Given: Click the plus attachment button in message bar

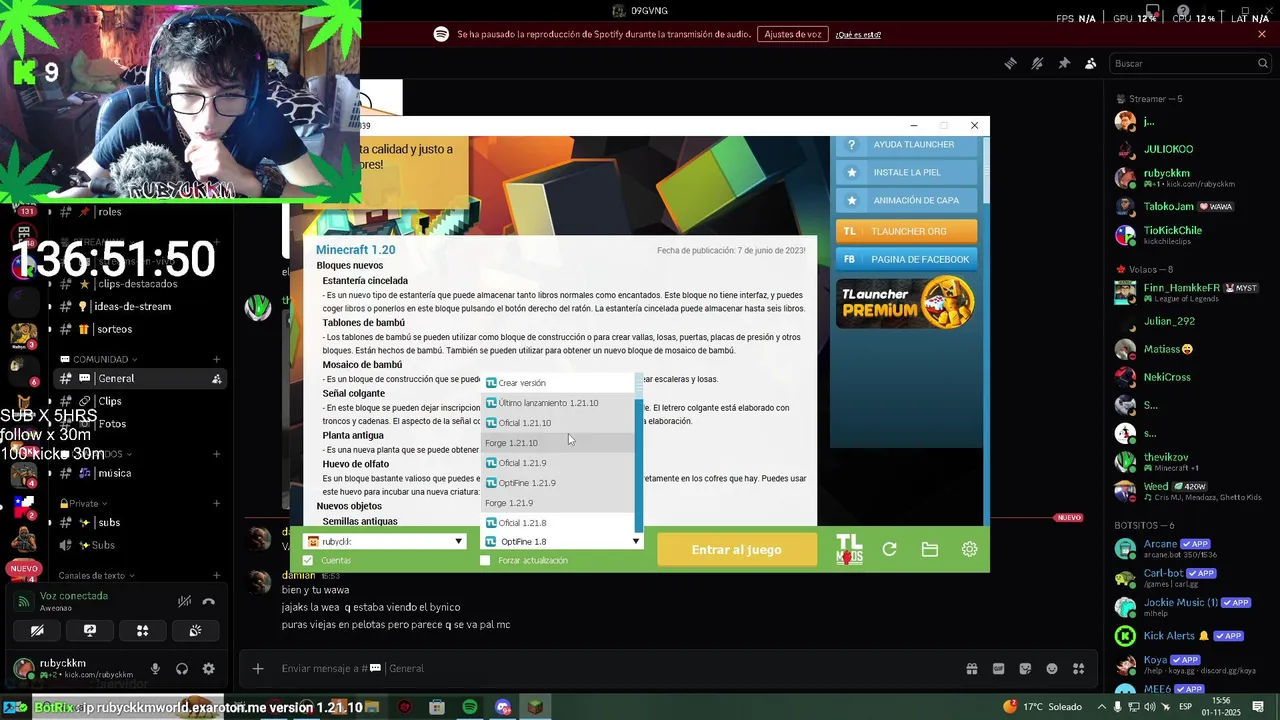Looking at the screenshot, I should tap(258, 668).
